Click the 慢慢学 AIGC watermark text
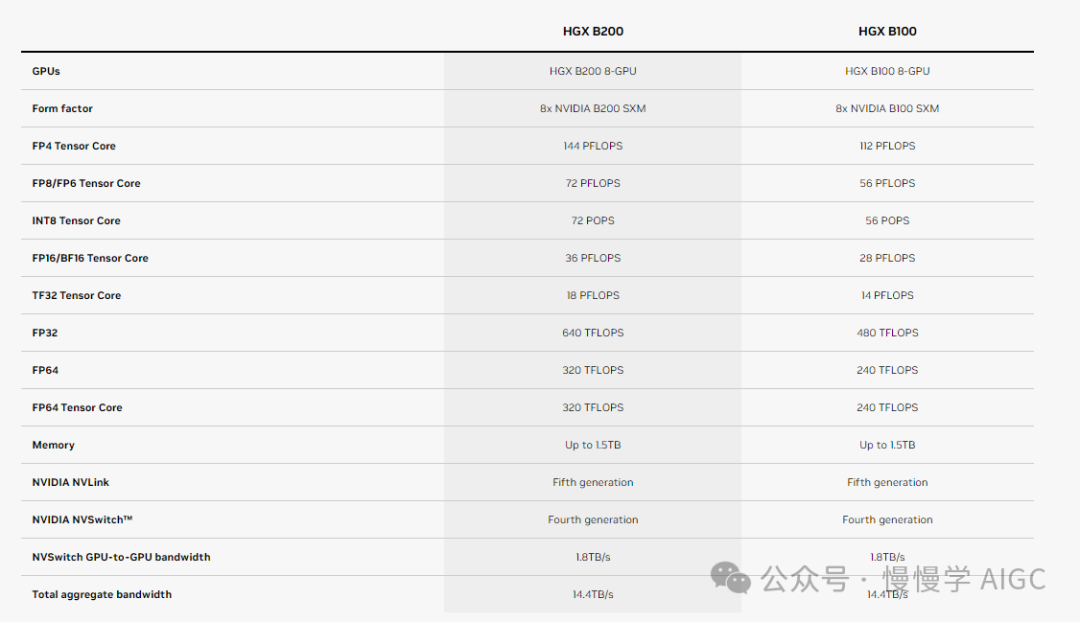The width and height of the screenshot is (1080, 622). (x=963, y=579)
